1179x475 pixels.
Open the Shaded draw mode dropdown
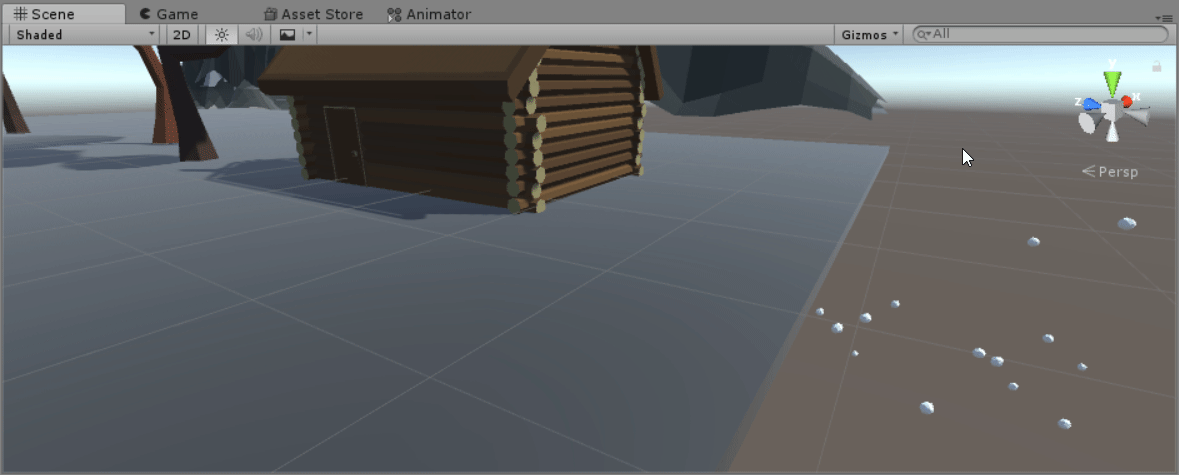85,35
